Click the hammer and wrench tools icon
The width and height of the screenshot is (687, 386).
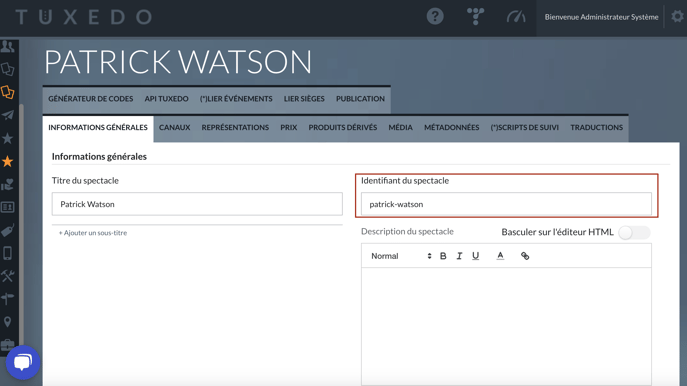[x=7, y=276]
